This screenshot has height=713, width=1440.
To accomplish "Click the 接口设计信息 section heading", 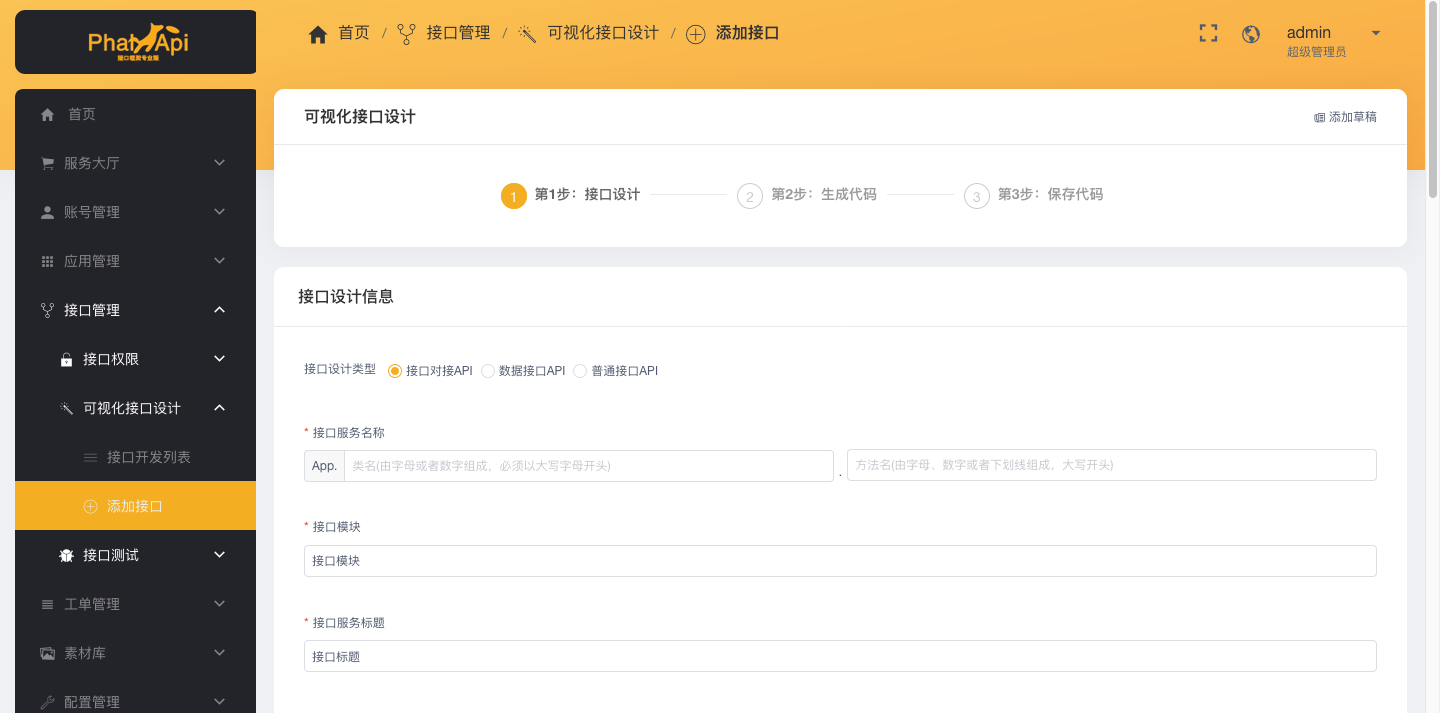I will 346,297.
